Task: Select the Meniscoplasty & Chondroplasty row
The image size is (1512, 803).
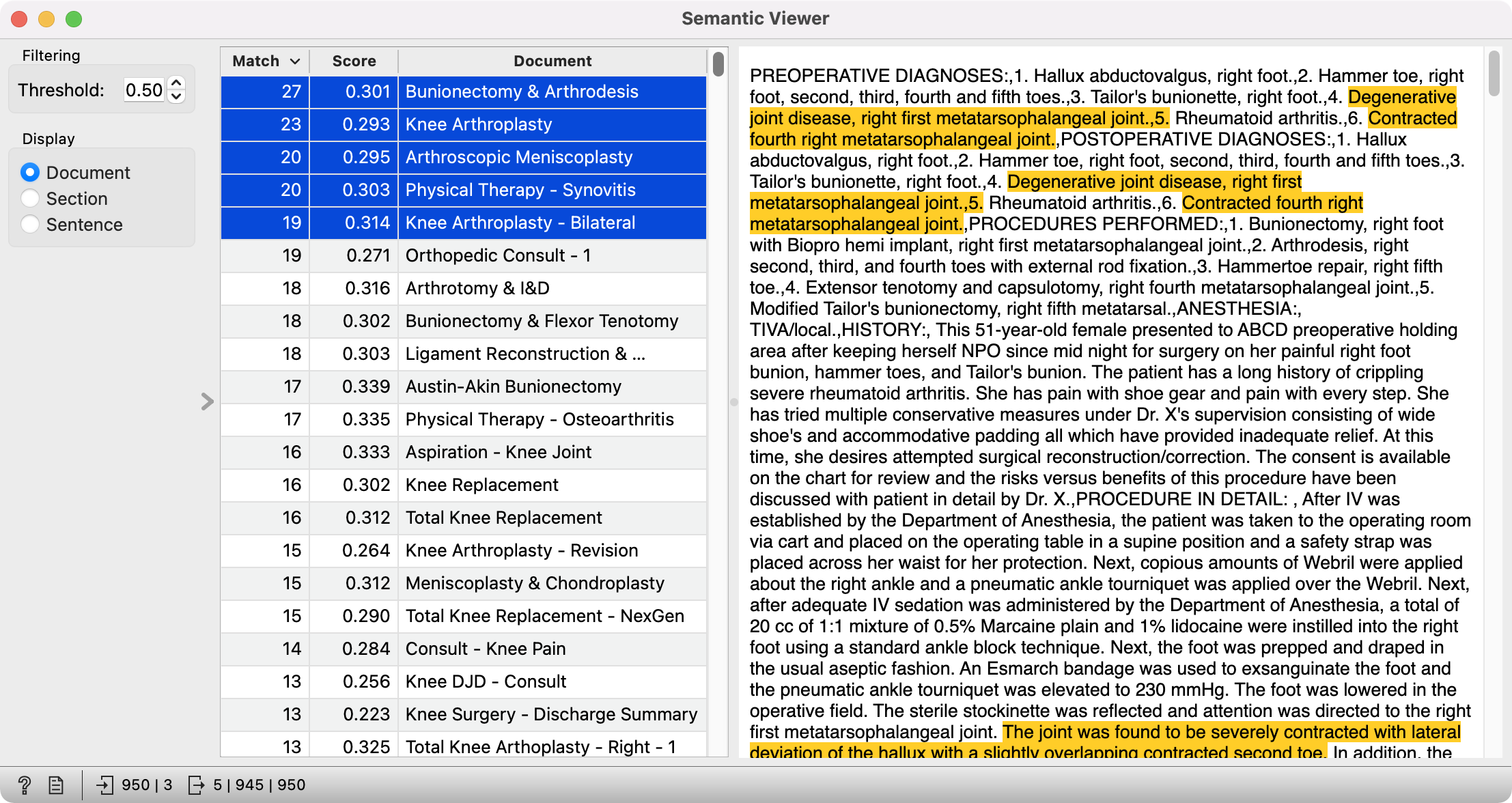Action: click(x=464, y=583)
